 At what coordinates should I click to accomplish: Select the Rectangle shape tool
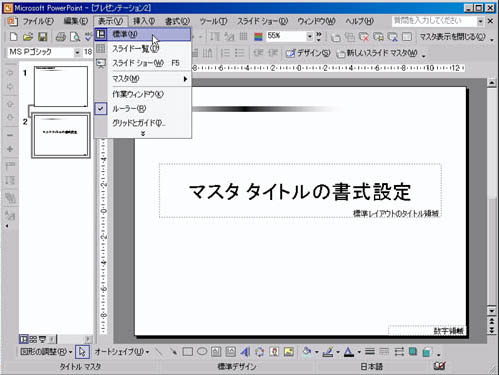point(188,351)
